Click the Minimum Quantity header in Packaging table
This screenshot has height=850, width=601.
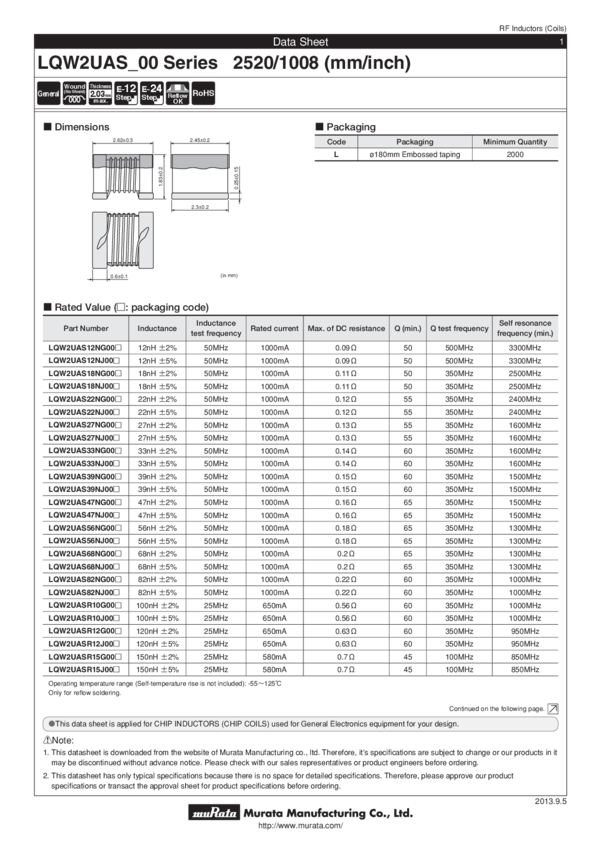tap(515, 141)
